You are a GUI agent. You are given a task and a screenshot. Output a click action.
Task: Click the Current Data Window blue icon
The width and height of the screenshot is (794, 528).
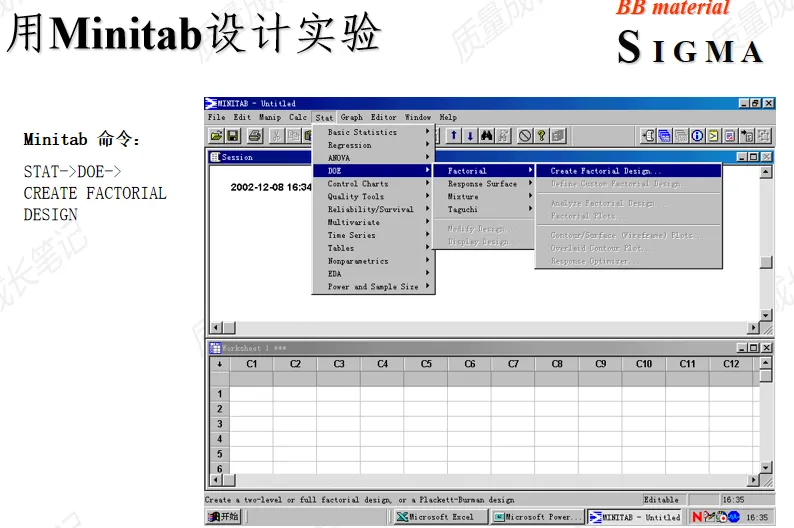664,136
